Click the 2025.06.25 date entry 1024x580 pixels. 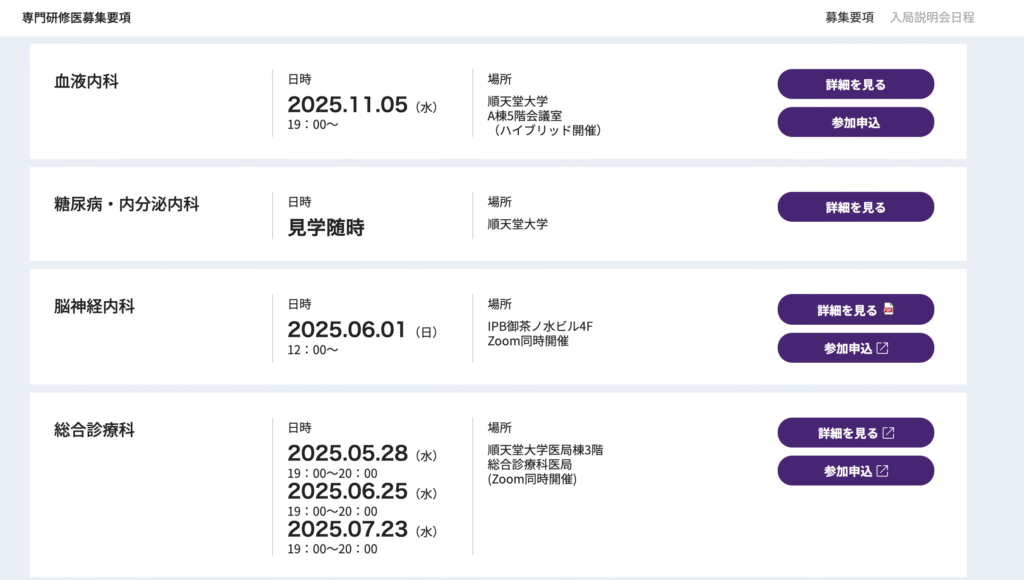pyautogui.click(x=348, y=491)
